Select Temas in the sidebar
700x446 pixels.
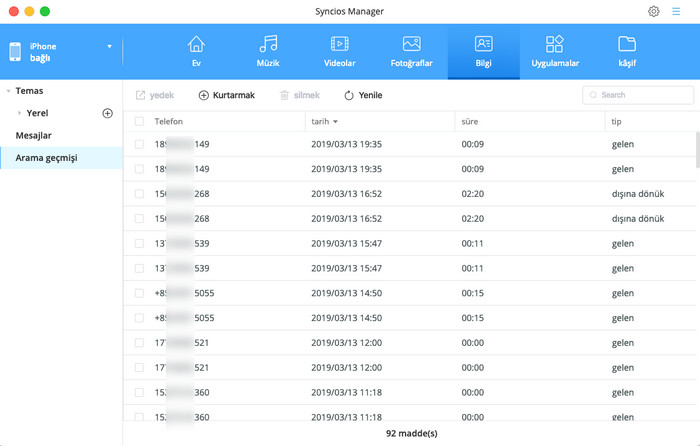29,91
